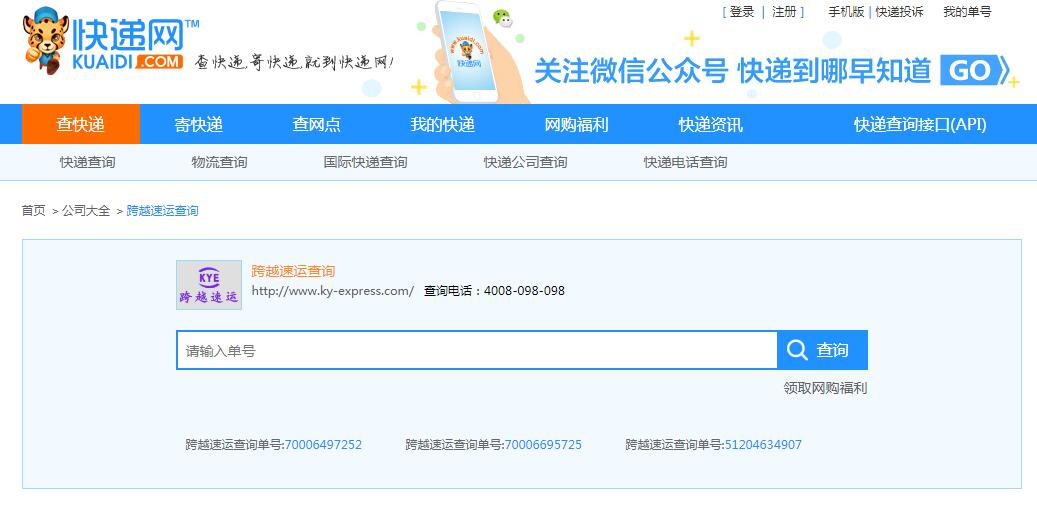This screenshot has height=507, width=1037.
Task: Open the 快递投诉 complaint link
Action: tap(899, 12)
